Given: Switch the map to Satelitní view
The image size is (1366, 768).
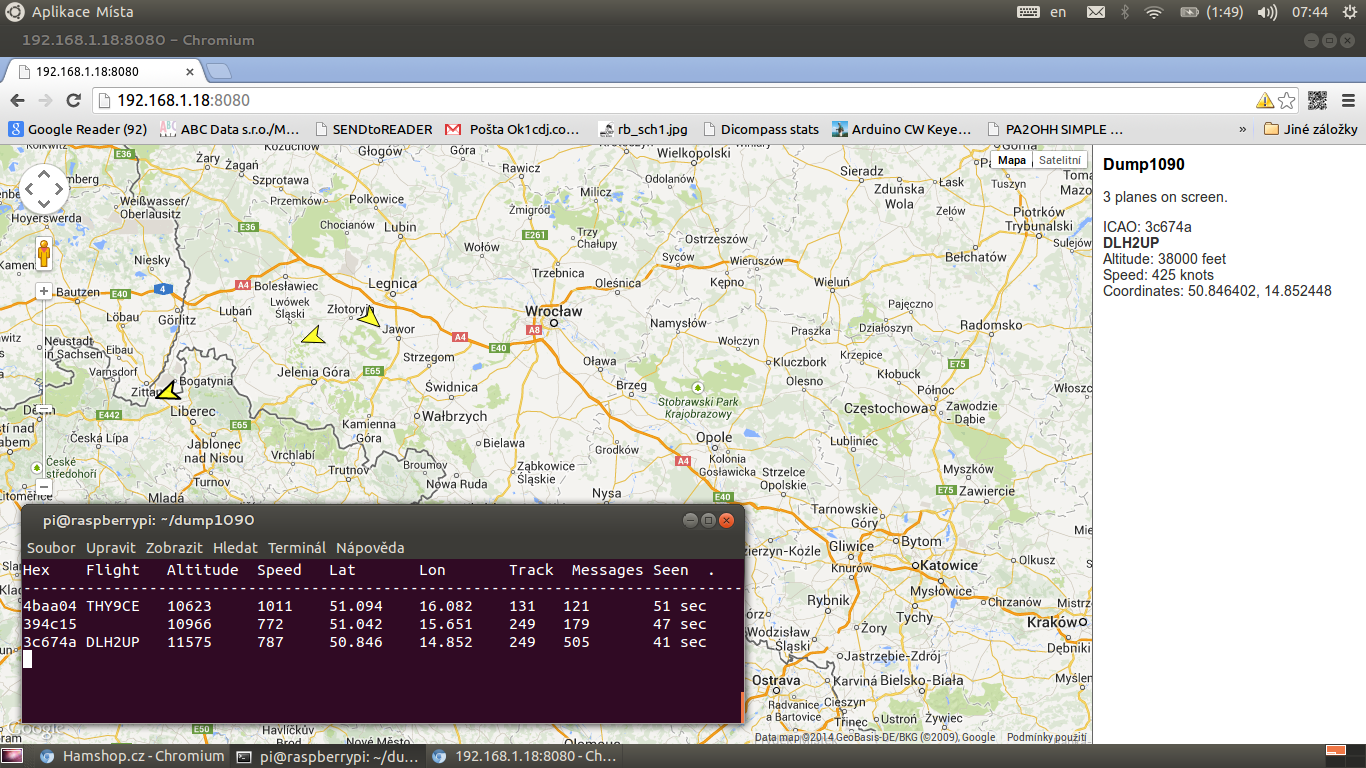Looking at the screenshot, I should [x=1059, y=160].
